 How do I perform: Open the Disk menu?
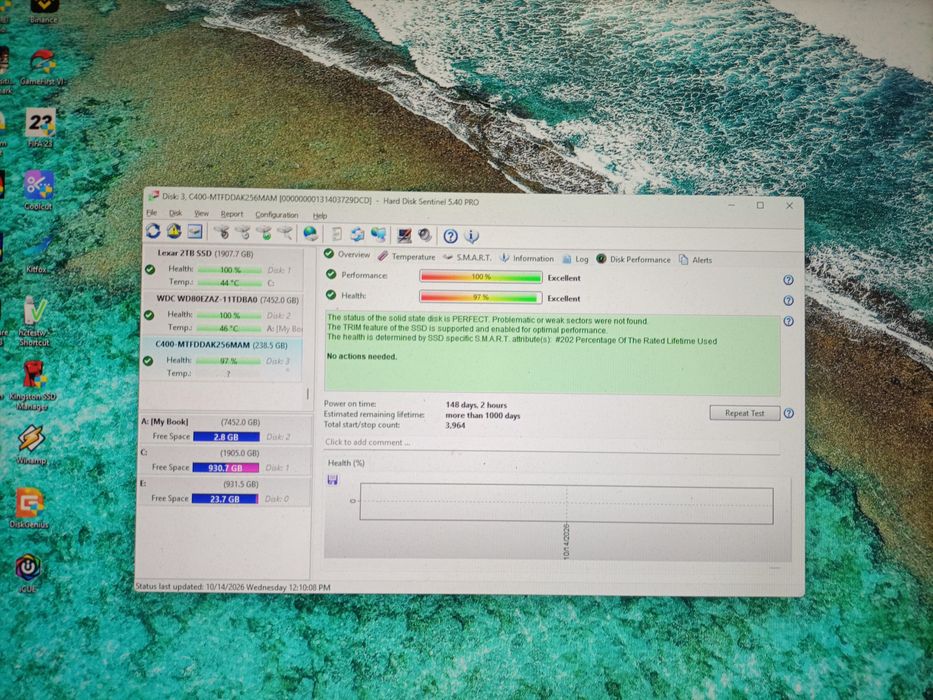tap(175, 213)
